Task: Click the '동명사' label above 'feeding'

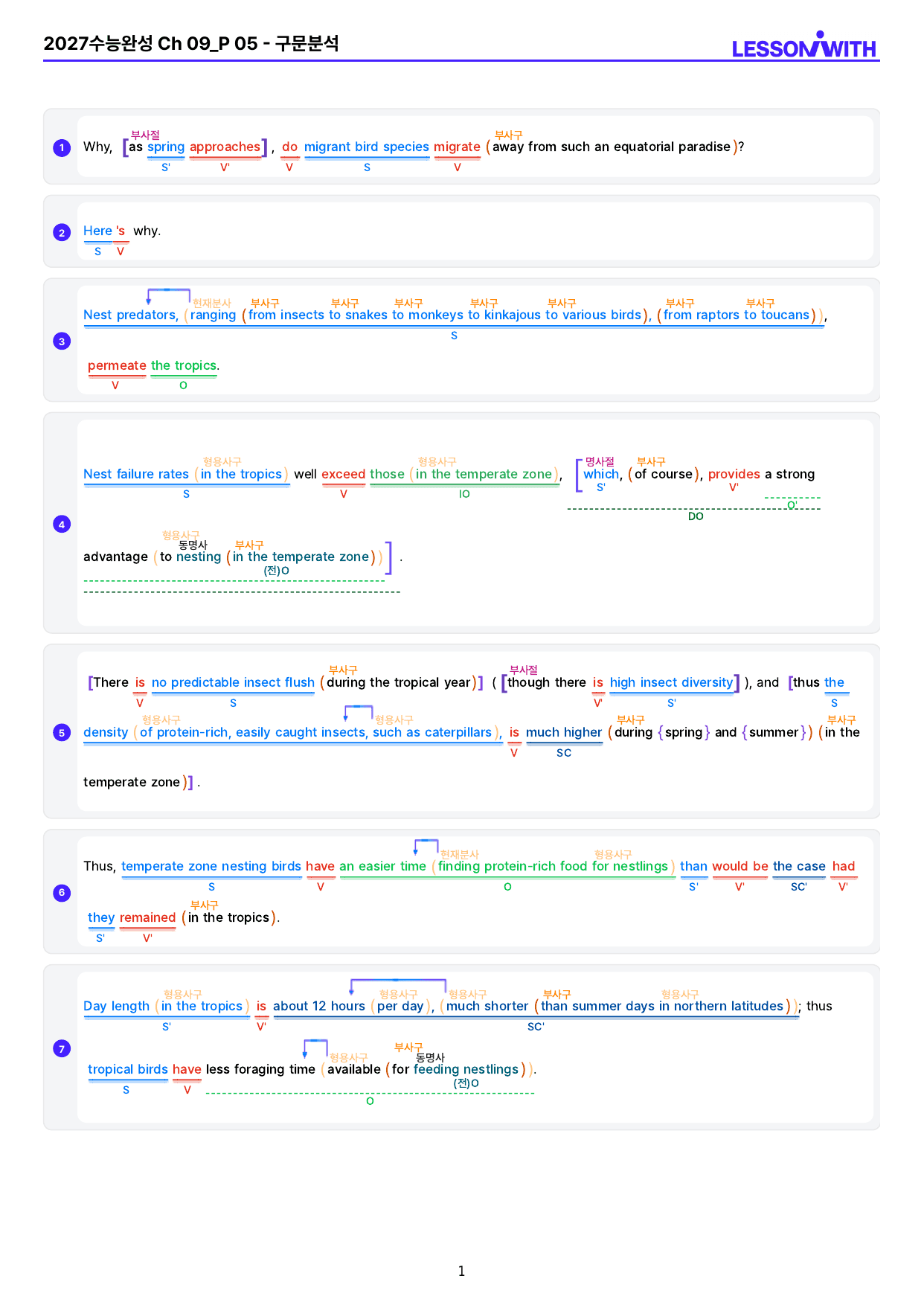Action: (430, 1057)
